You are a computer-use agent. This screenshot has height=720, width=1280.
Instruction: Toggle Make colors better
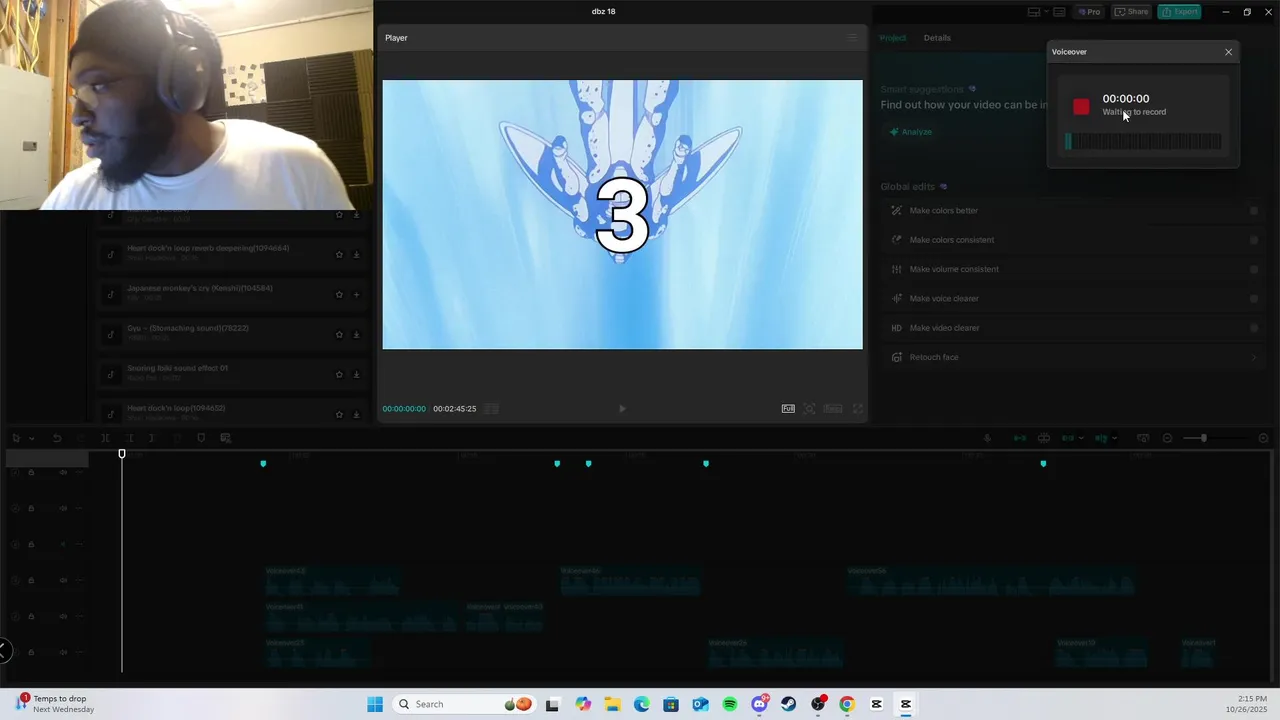[x=1253, y=211]
